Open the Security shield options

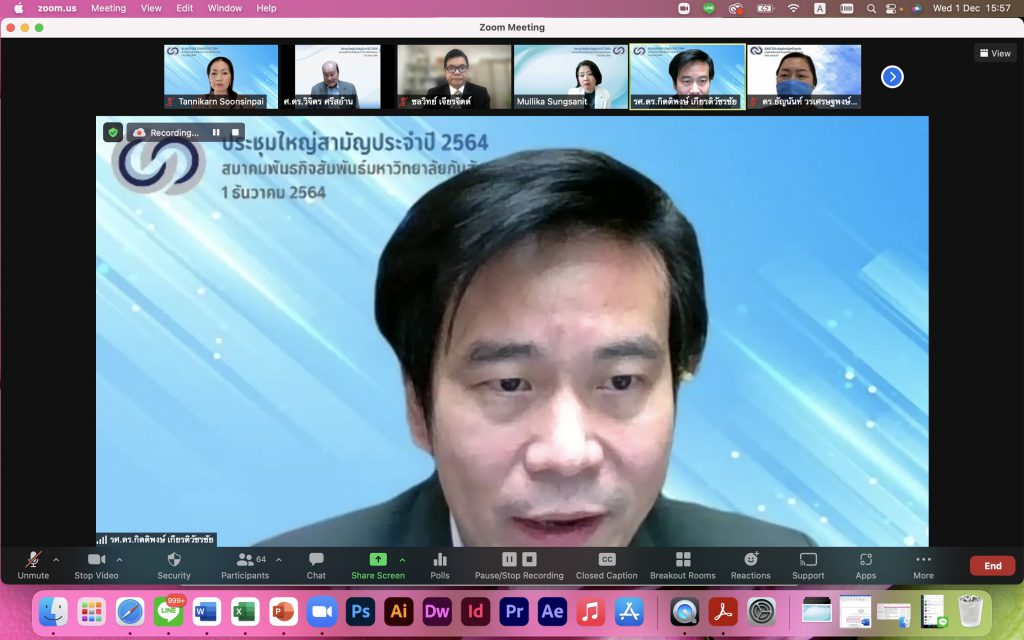[x=174, y=566]
